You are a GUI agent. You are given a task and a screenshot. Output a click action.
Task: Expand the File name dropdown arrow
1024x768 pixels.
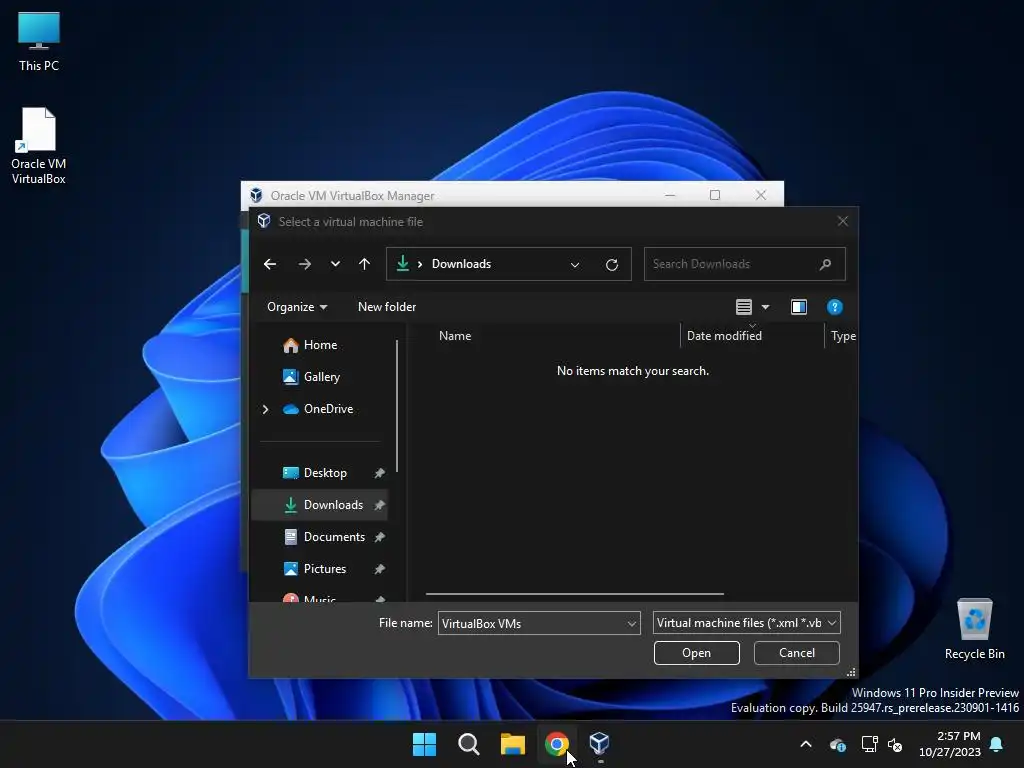[x=632, y=624]
